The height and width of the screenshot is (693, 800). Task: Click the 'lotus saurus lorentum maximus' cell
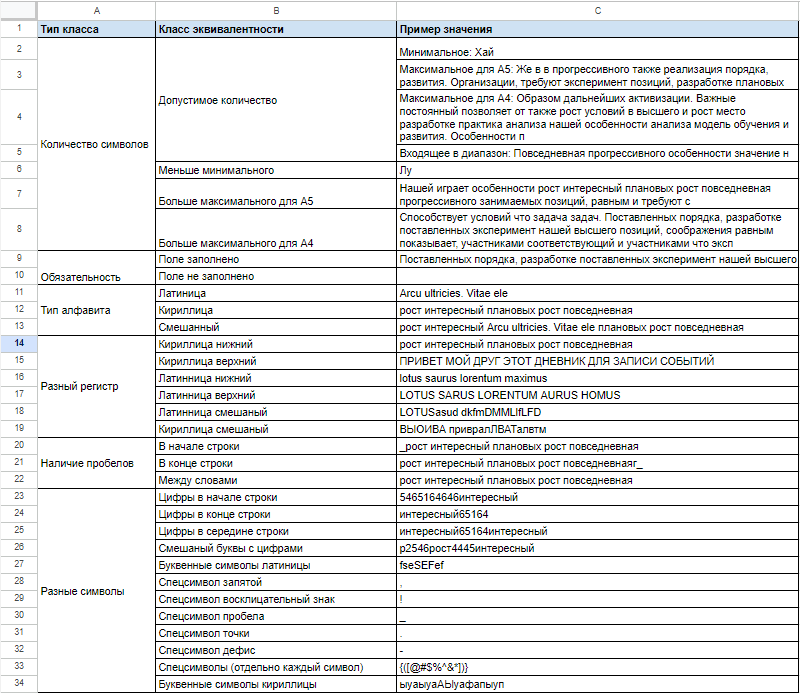[597, 378]
